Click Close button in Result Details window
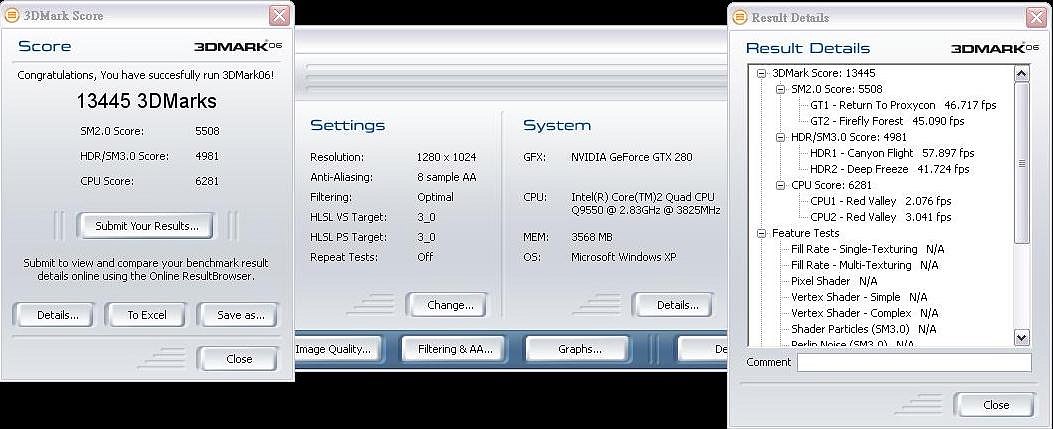 [994, 405]
